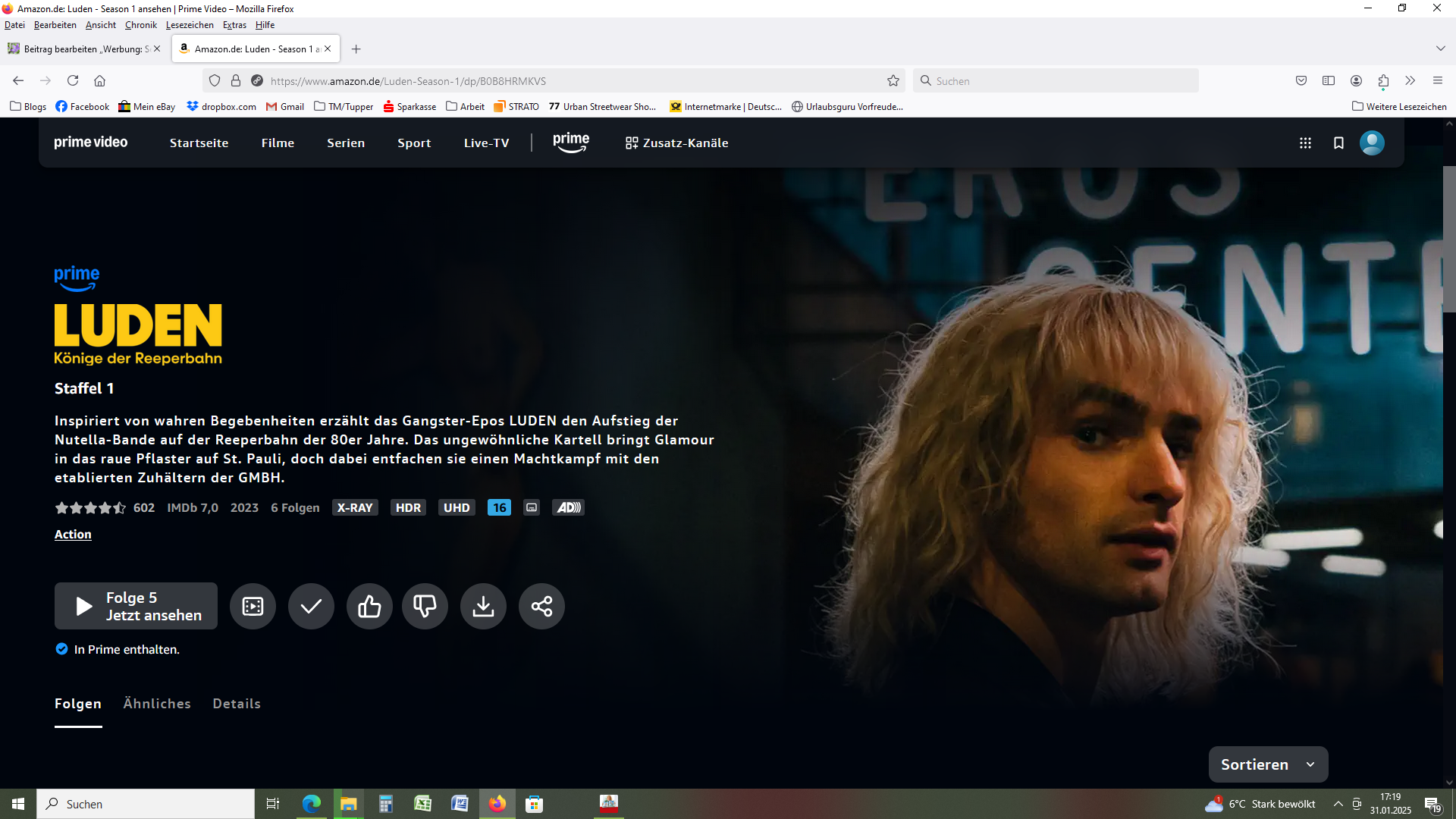
Task: Open the profile avatar menu
Action: tap(1372, 143)
